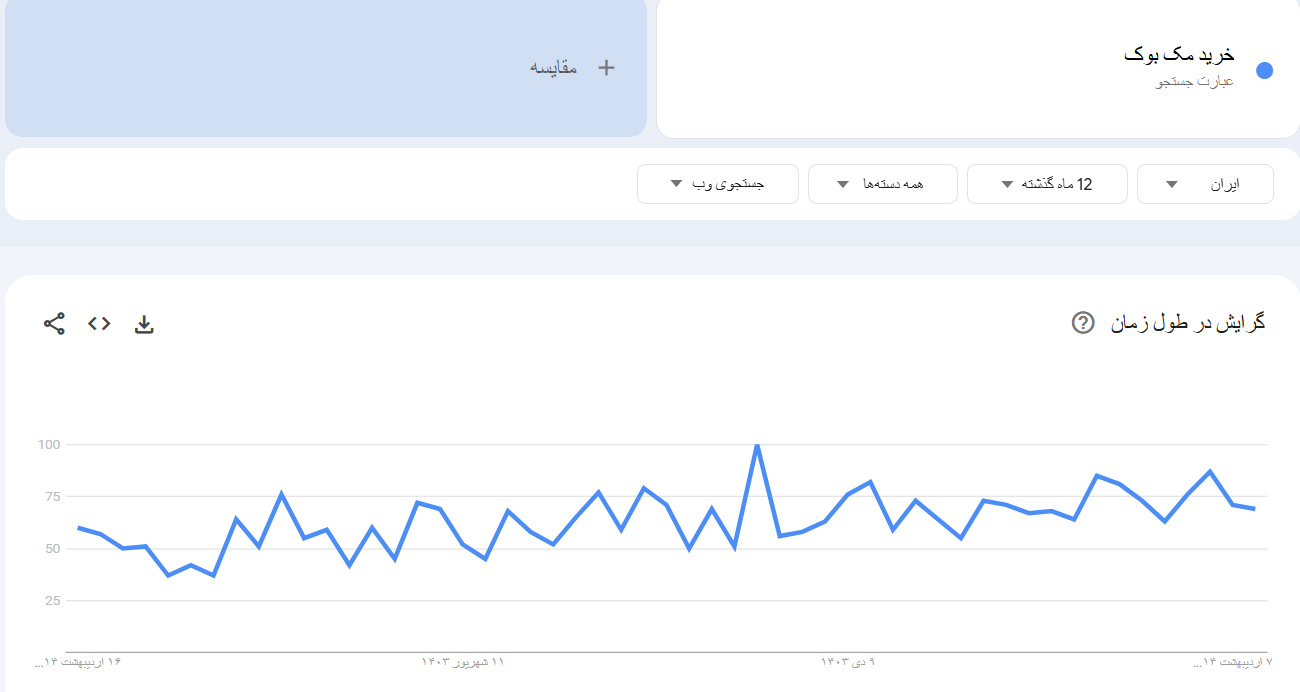Click the leftmost starting point of the trend line
1300x692 pixels.
click(78, 527)
